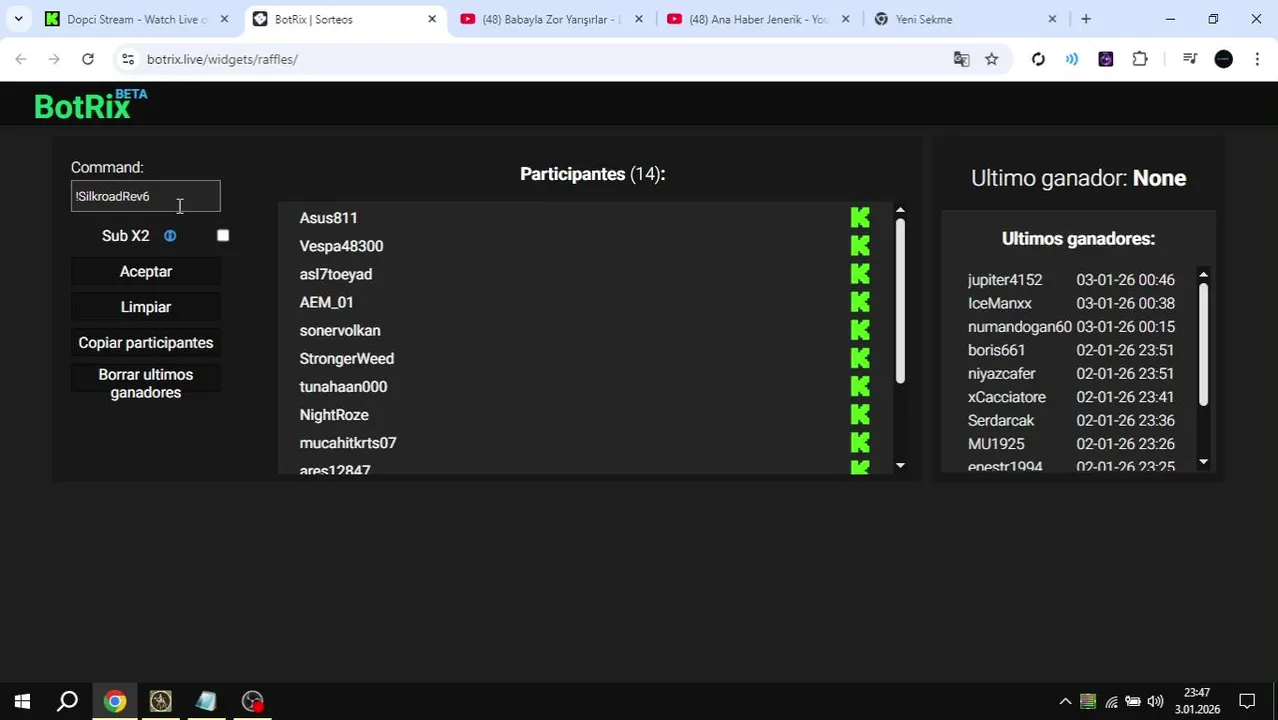This screenshot has height=720, width=1278.
Task: Open the Chrome profile avatar
Action: 1223,59
